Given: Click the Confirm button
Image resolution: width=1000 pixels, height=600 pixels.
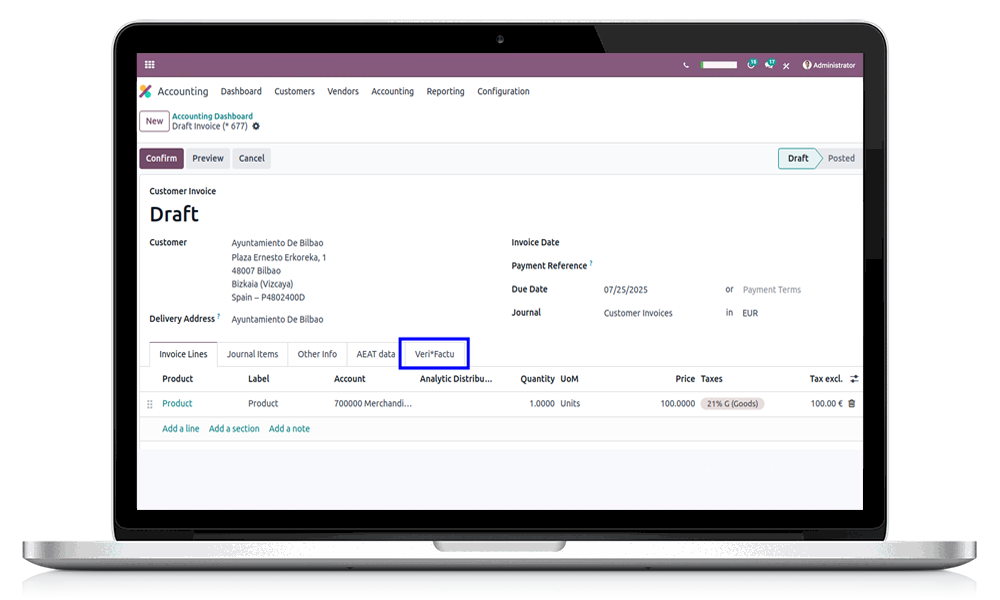Looking at the screenshot, I should coord(161,158).
